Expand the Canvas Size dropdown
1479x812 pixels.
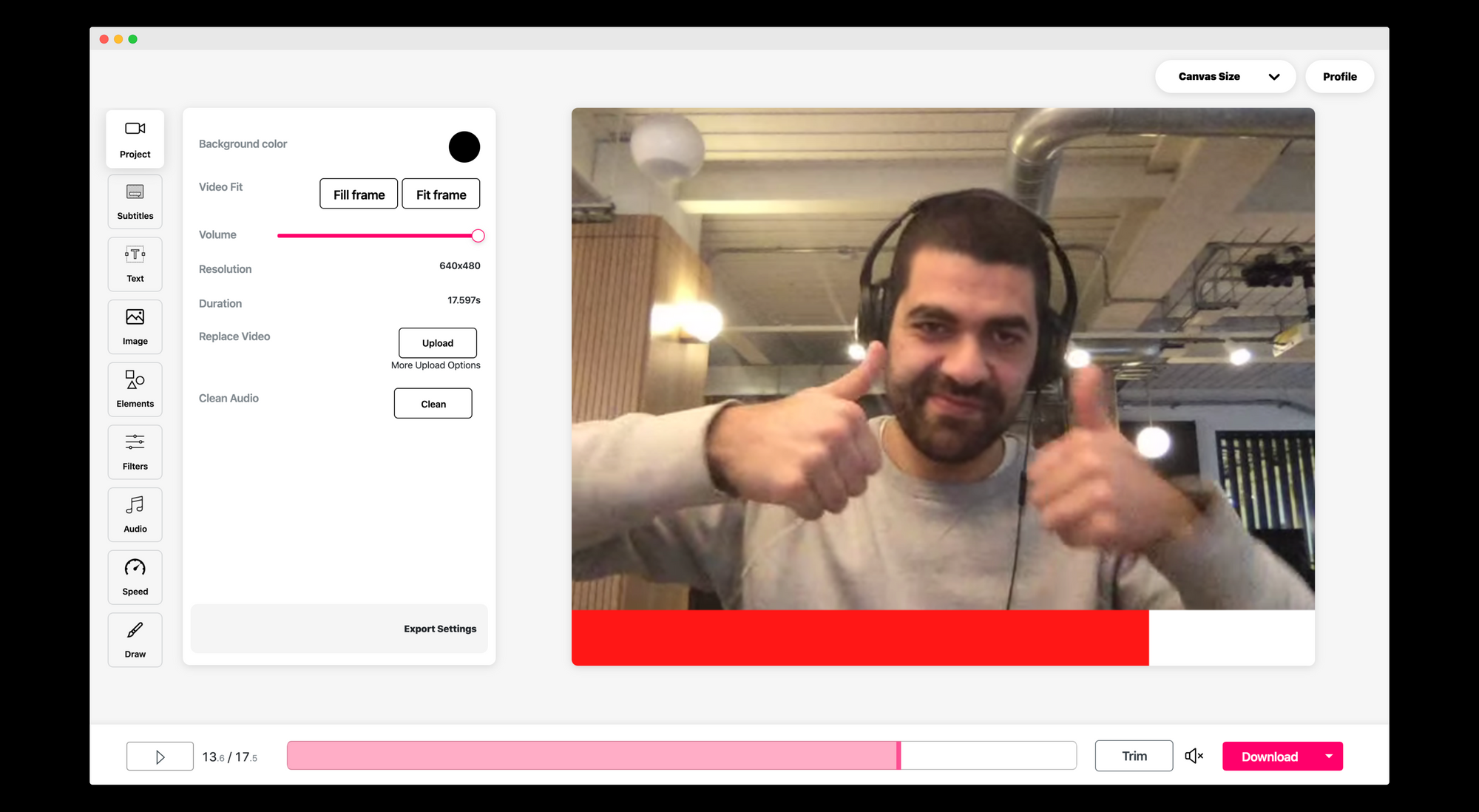pos(1225,76)
